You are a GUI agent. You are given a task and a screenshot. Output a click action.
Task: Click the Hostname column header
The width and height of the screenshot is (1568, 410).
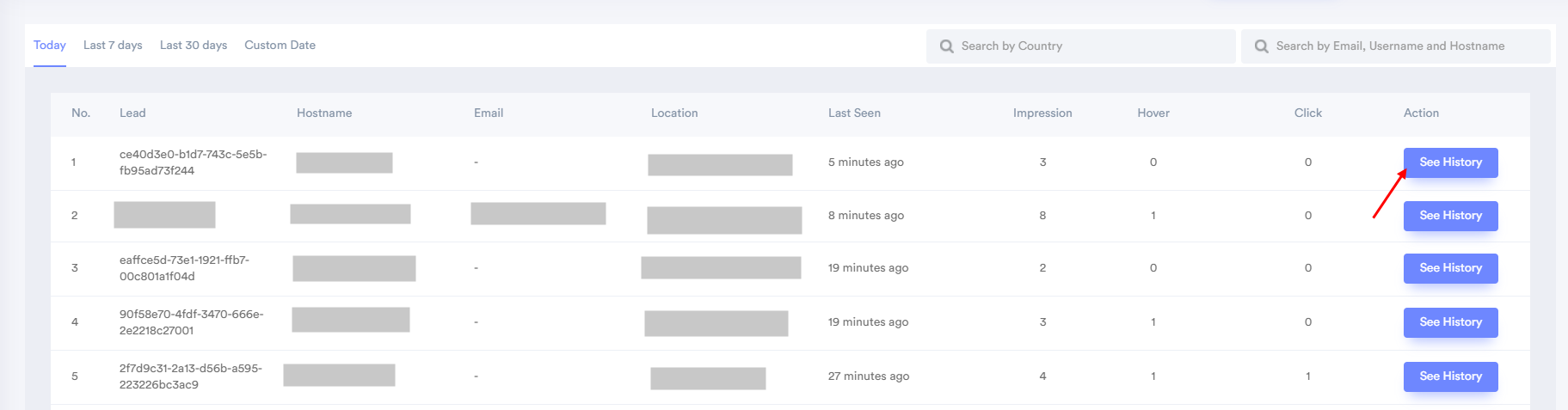pyautogui.click(x=324, y=113)
